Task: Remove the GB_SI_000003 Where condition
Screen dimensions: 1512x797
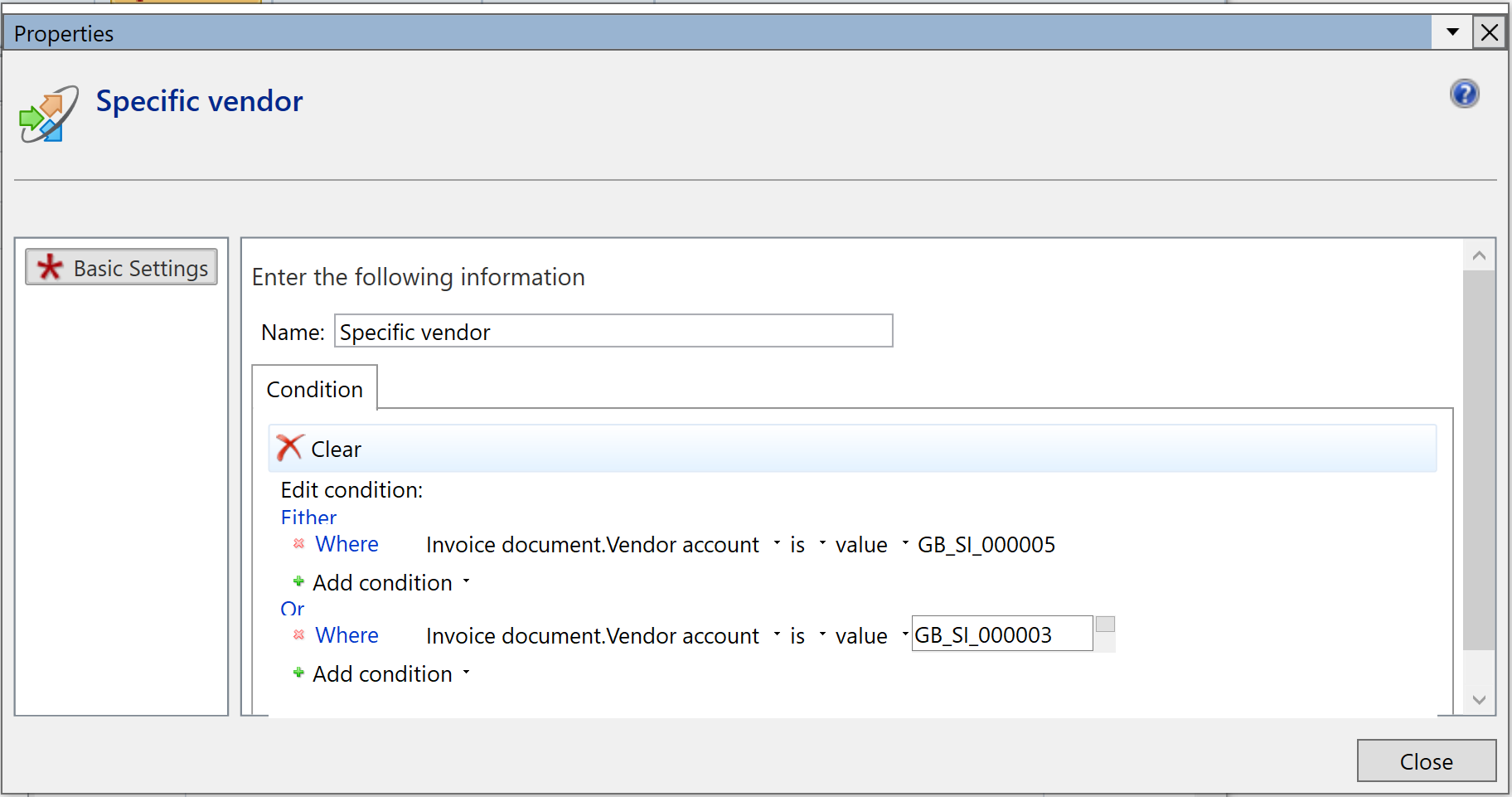Action: [x=298, y=634]
